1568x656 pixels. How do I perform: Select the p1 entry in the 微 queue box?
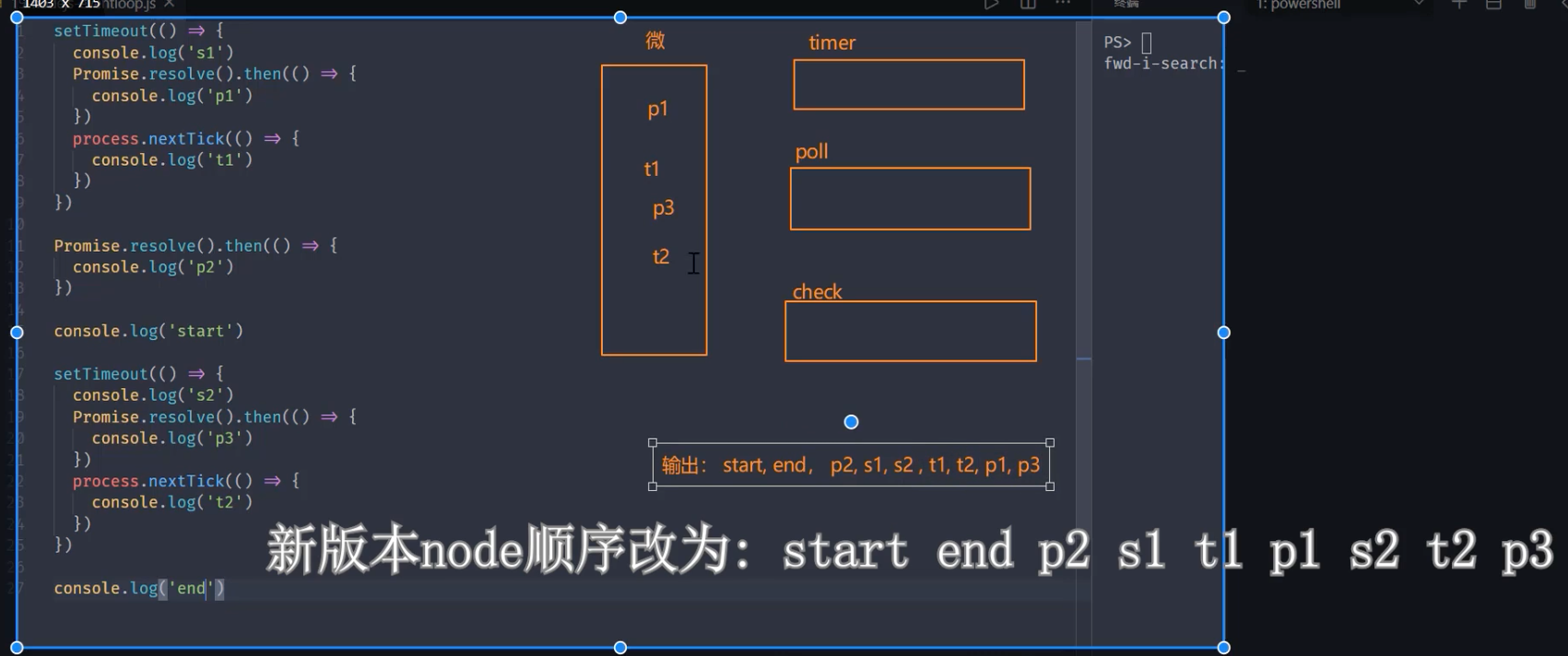657,110
